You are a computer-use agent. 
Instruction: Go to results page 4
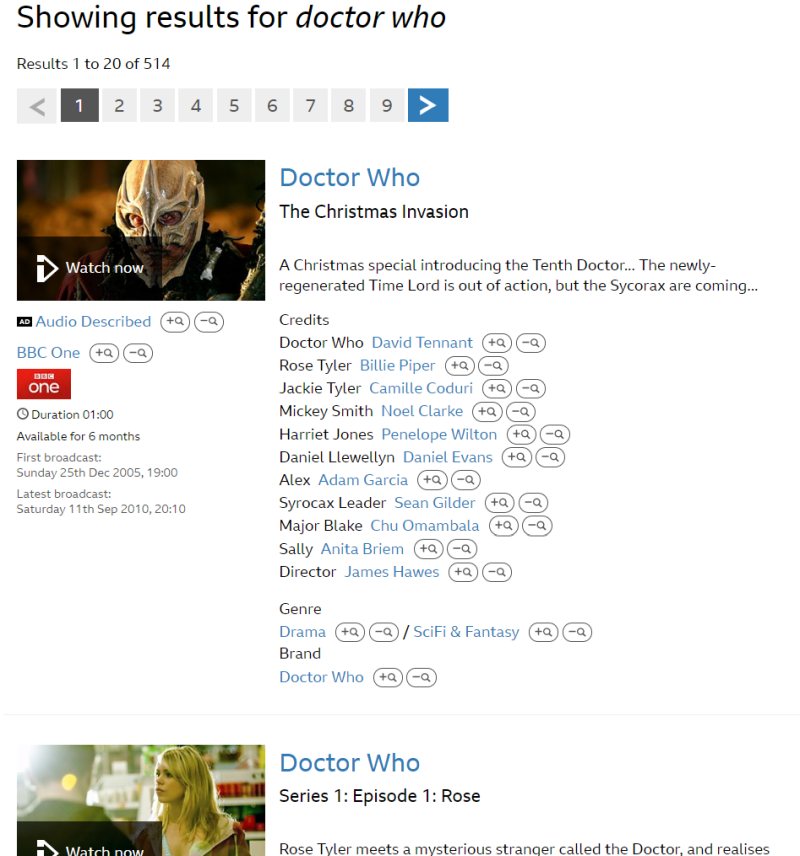pos(195,105)
